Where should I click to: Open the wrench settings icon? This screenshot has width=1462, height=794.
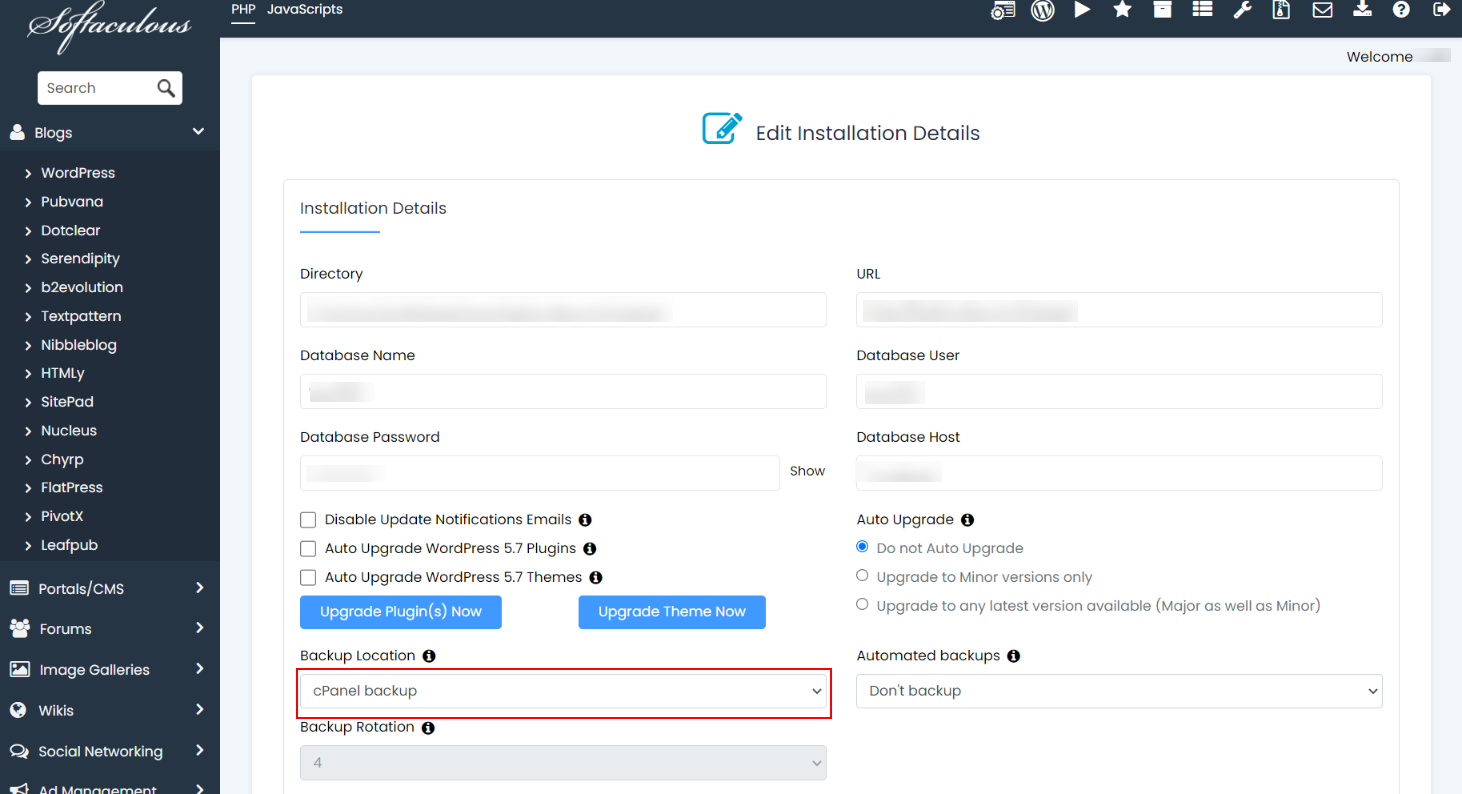pos(1242,10)
